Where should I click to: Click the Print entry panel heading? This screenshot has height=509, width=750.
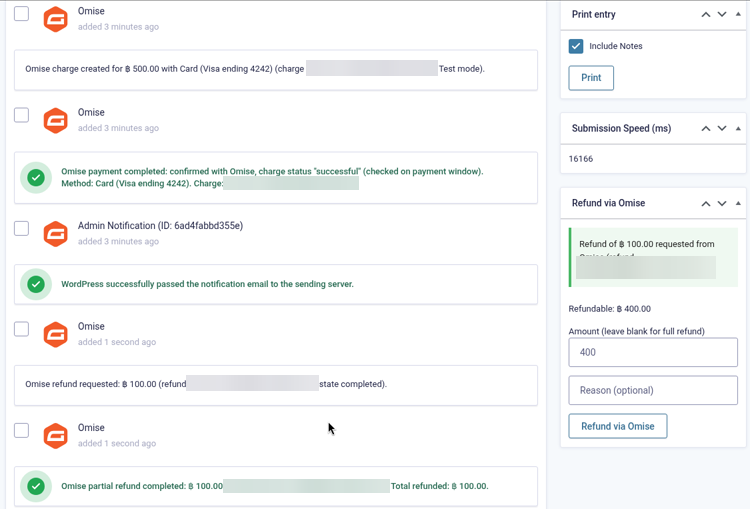(x=594, y=14)
